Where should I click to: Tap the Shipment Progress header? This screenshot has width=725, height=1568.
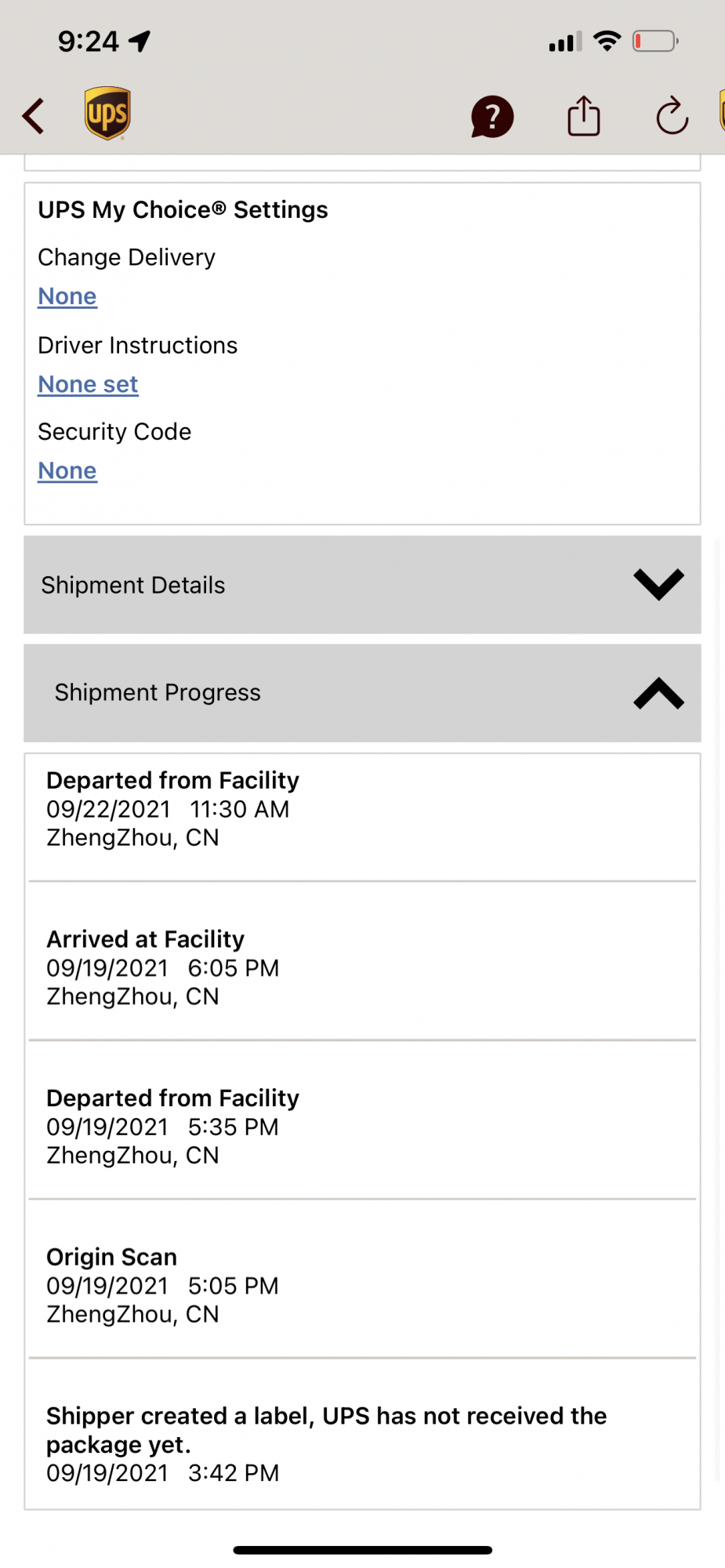click(x=158, y=692)
